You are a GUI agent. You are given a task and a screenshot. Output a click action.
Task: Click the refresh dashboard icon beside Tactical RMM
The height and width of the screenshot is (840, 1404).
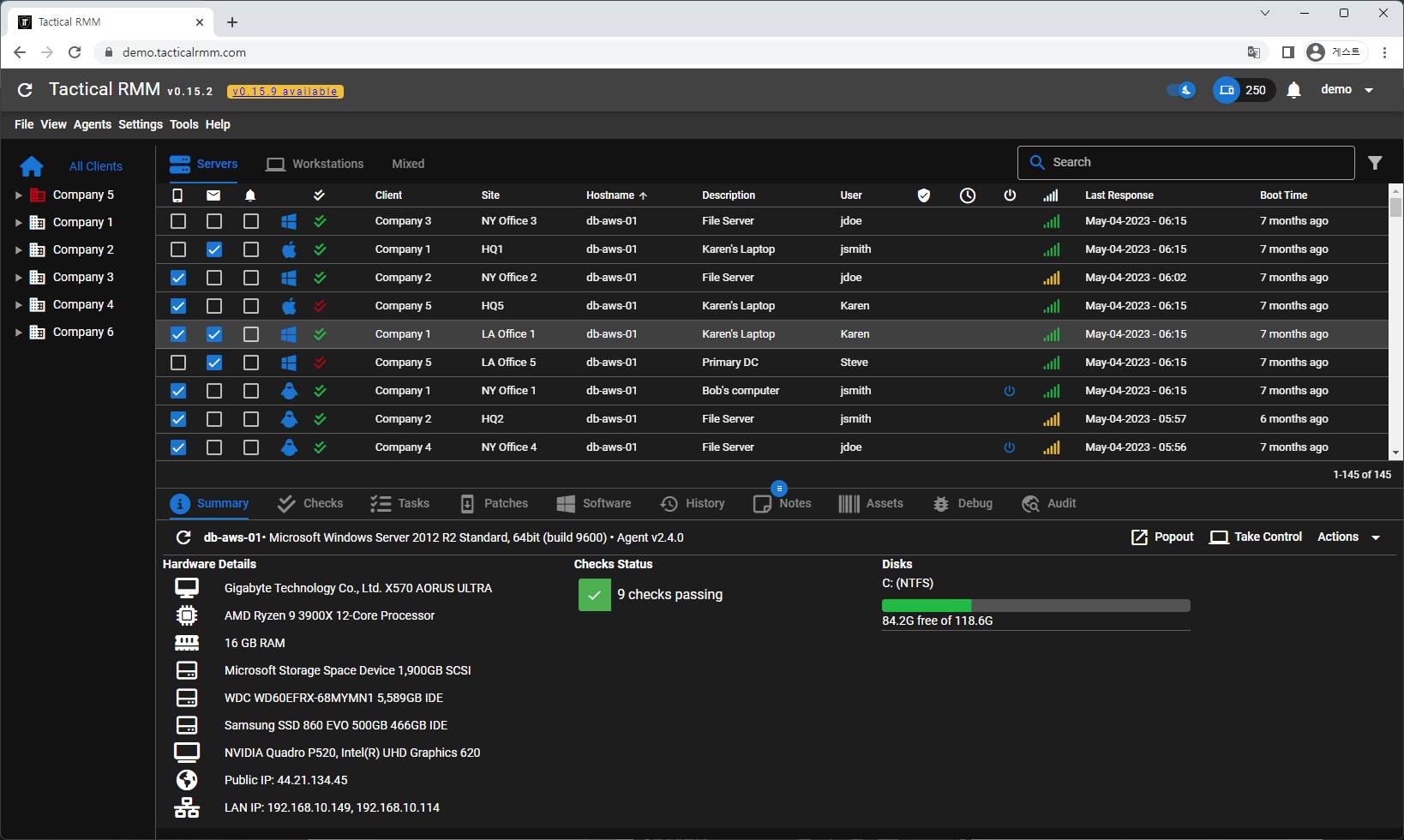coord(25,90)
